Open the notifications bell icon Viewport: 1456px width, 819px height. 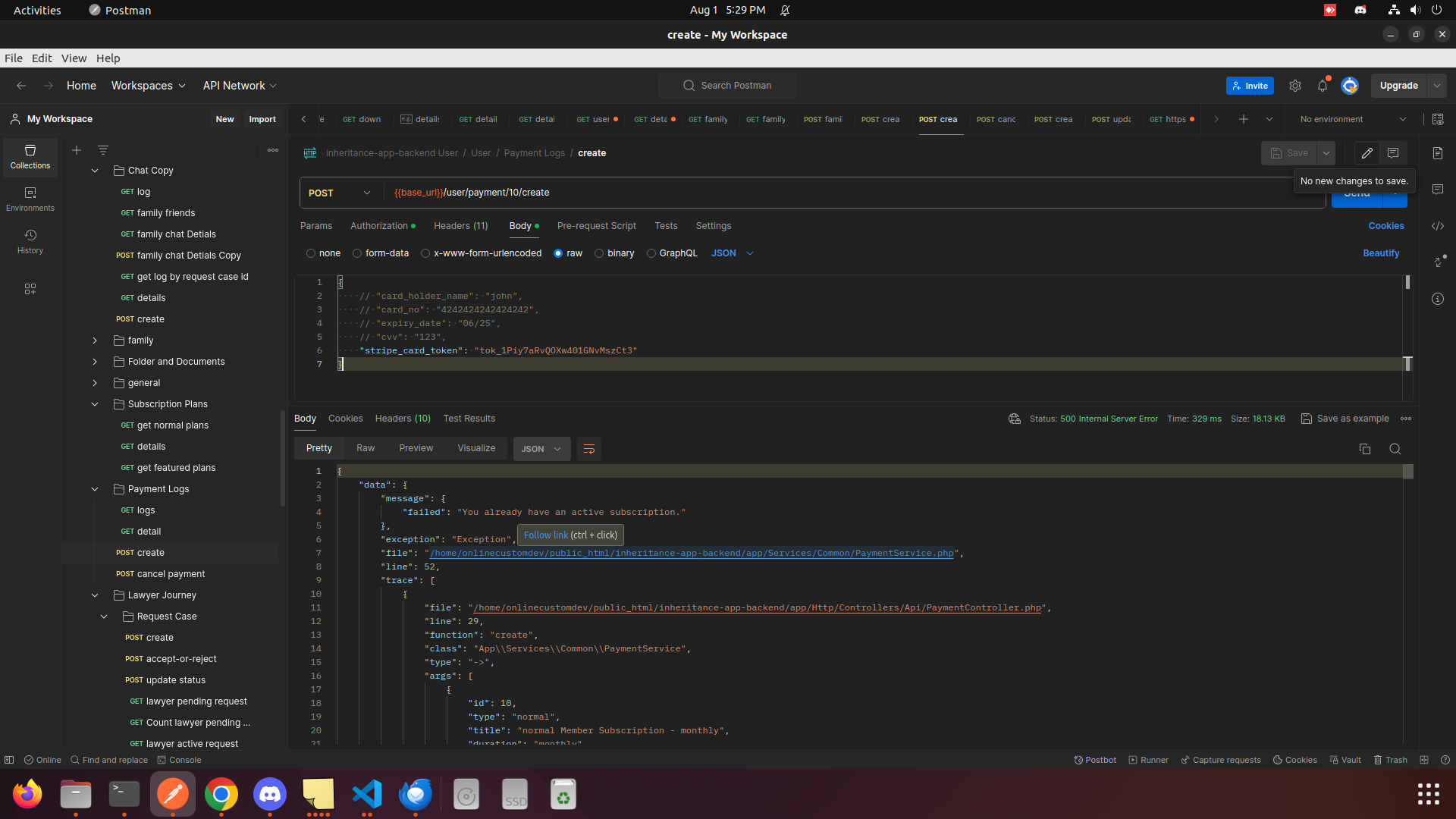[1323, 86]
